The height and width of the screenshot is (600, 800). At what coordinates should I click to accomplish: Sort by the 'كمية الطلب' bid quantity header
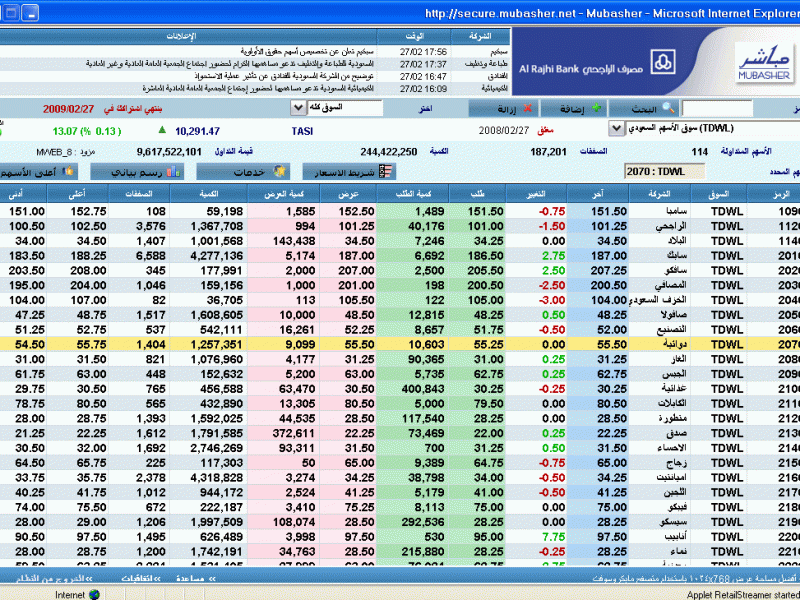click(413, 194)
